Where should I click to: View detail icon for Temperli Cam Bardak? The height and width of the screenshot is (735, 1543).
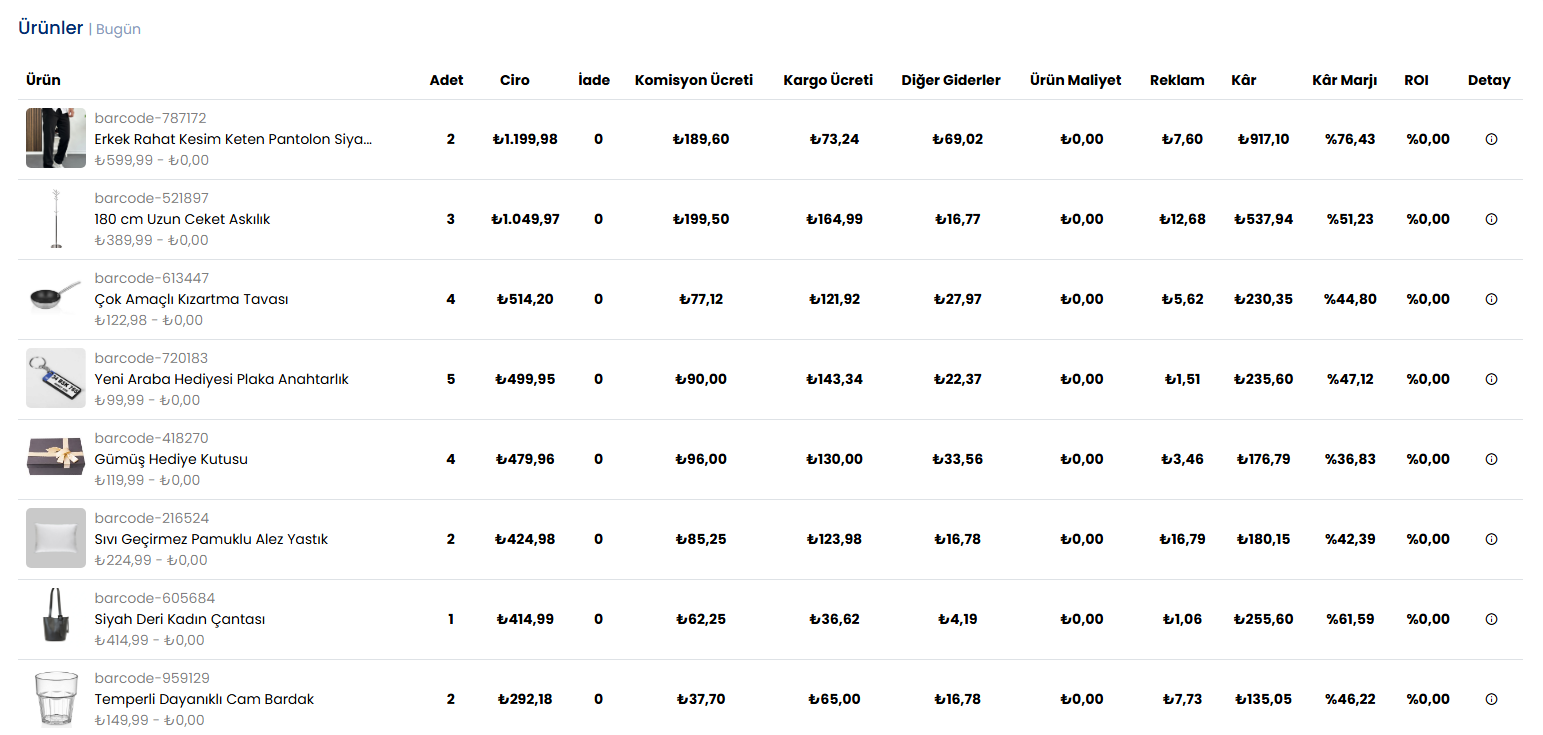(x=1491, y=699)
